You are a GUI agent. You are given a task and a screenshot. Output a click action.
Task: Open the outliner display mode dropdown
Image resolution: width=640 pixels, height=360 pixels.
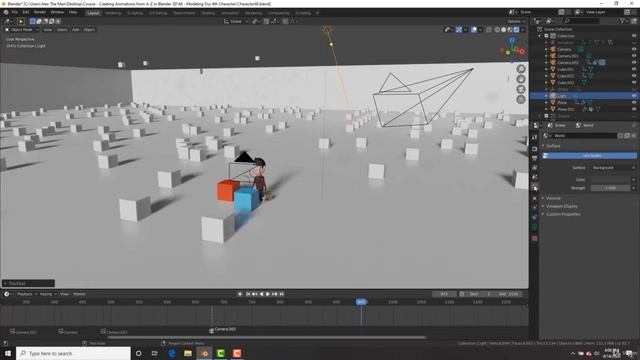coord(539,21)
